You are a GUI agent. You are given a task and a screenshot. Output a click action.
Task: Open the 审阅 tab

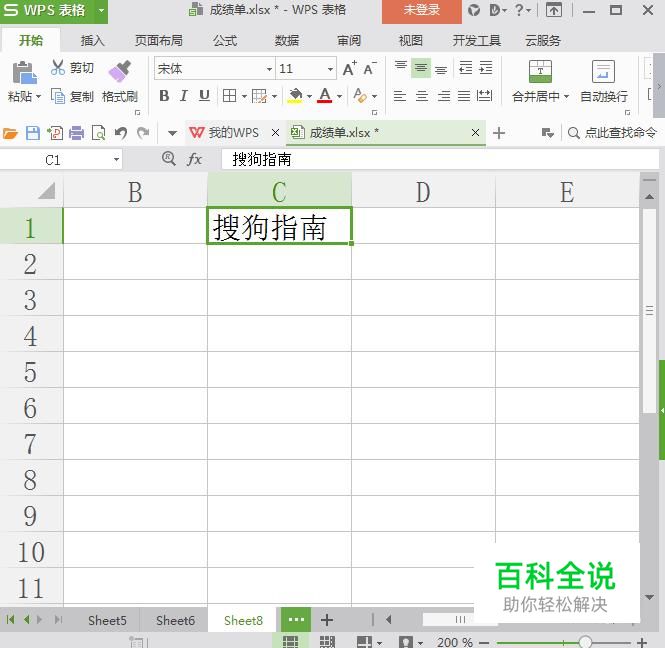(x=349, y=41)
